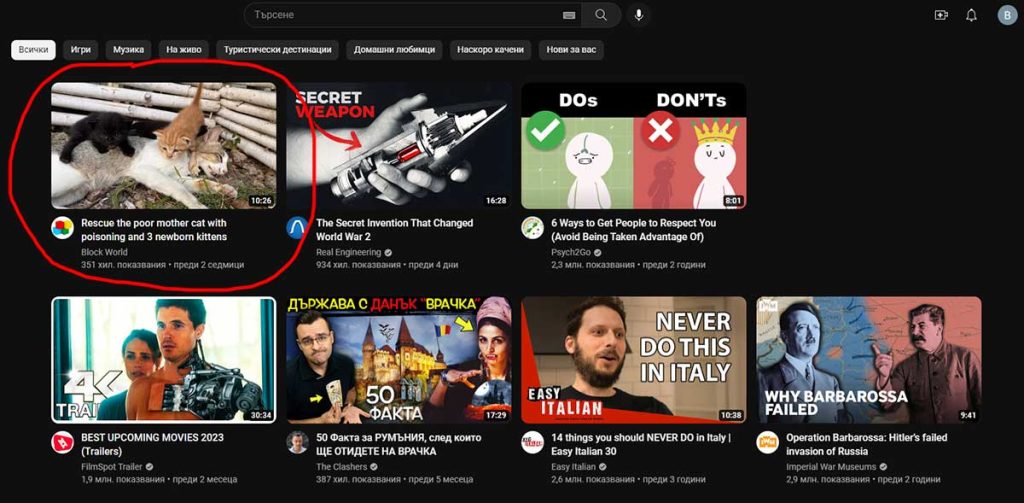Start voice search with microphone icon
This screenshot has width=1024, height=503.
pos(639,15)
